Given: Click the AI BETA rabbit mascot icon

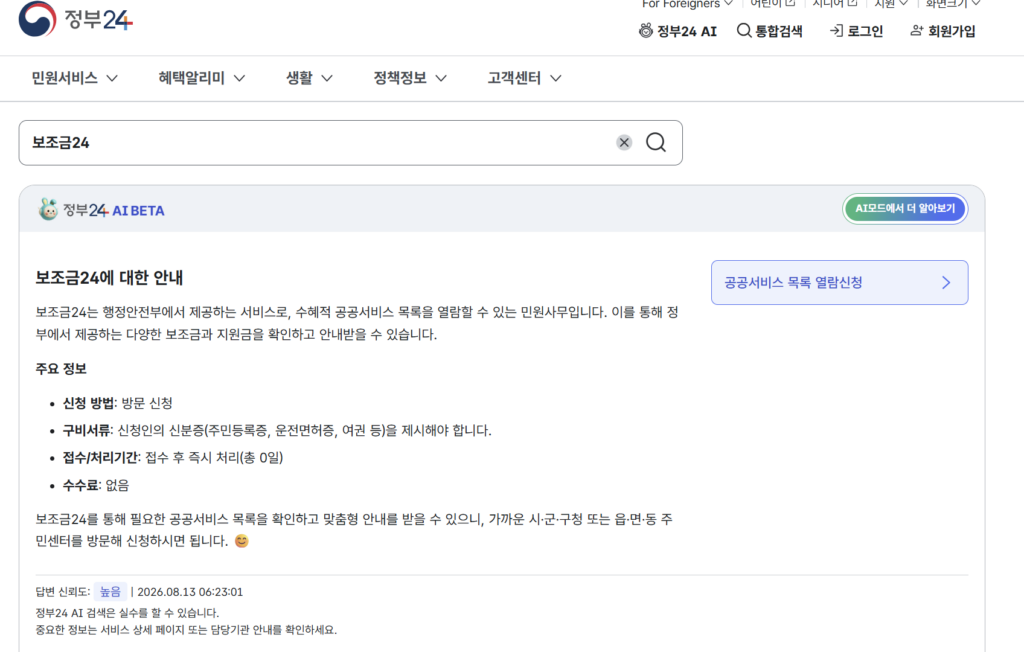Looking at the screenshot, I should tap(48, 209).
